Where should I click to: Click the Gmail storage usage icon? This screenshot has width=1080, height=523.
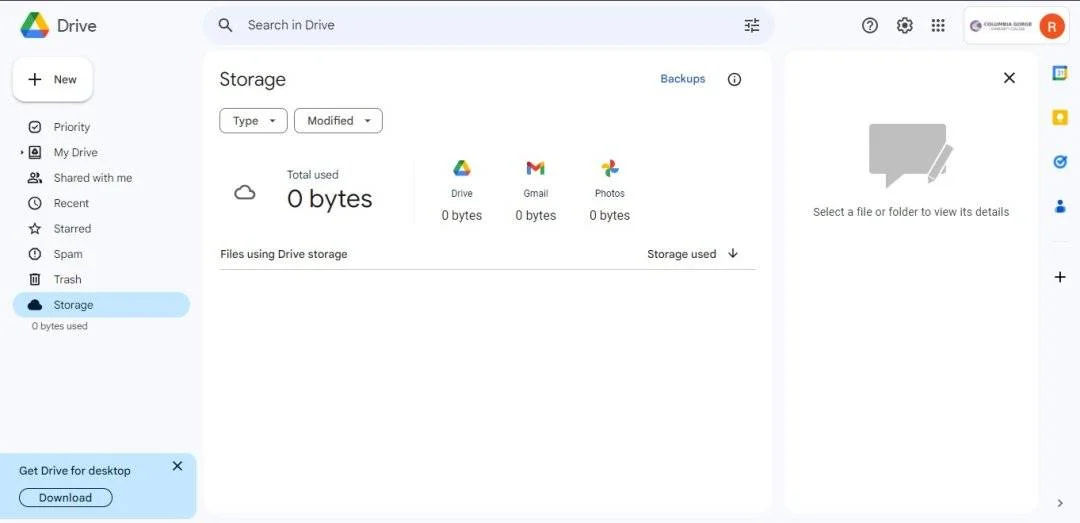pos(535,168)
